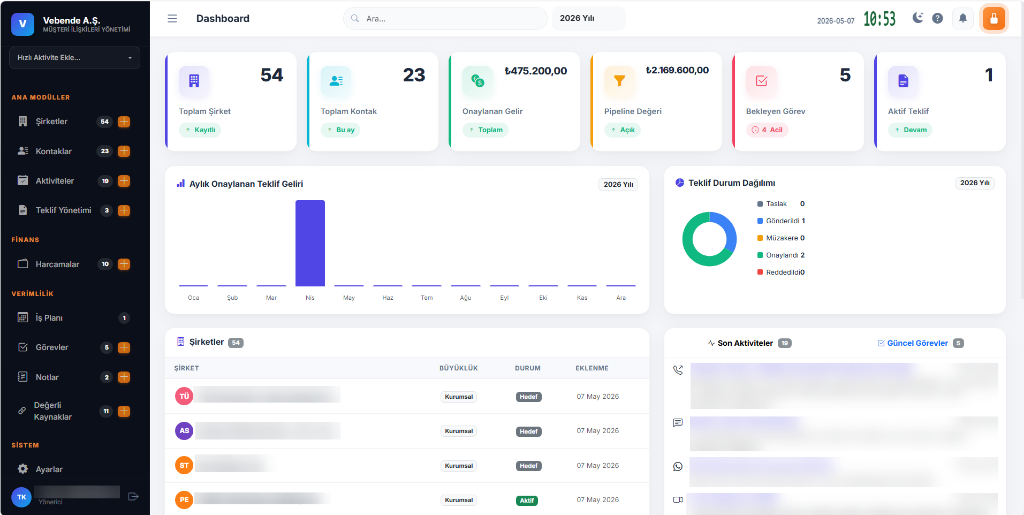Image resolution: width=1024 pixels, height=515 pixels.
Task: Click the PE company row avatar
Action: tap(184, 501)
